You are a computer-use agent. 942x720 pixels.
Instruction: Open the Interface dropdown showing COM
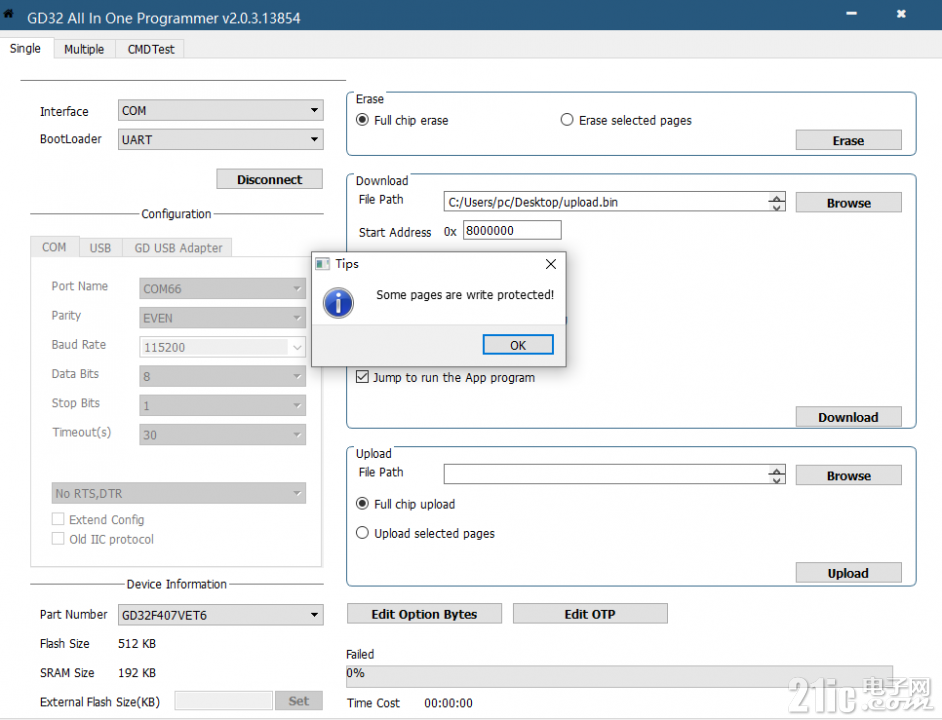pyautogui.click(x=220, y=111)
